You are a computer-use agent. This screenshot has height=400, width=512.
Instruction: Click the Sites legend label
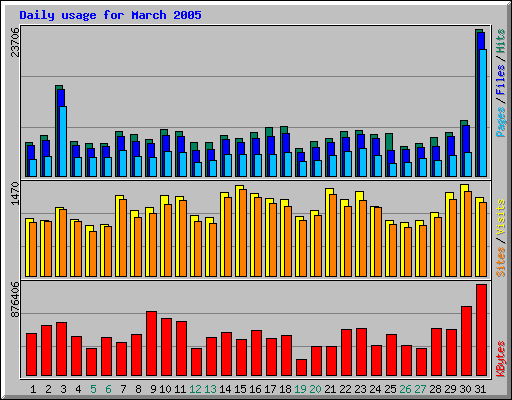501,262
